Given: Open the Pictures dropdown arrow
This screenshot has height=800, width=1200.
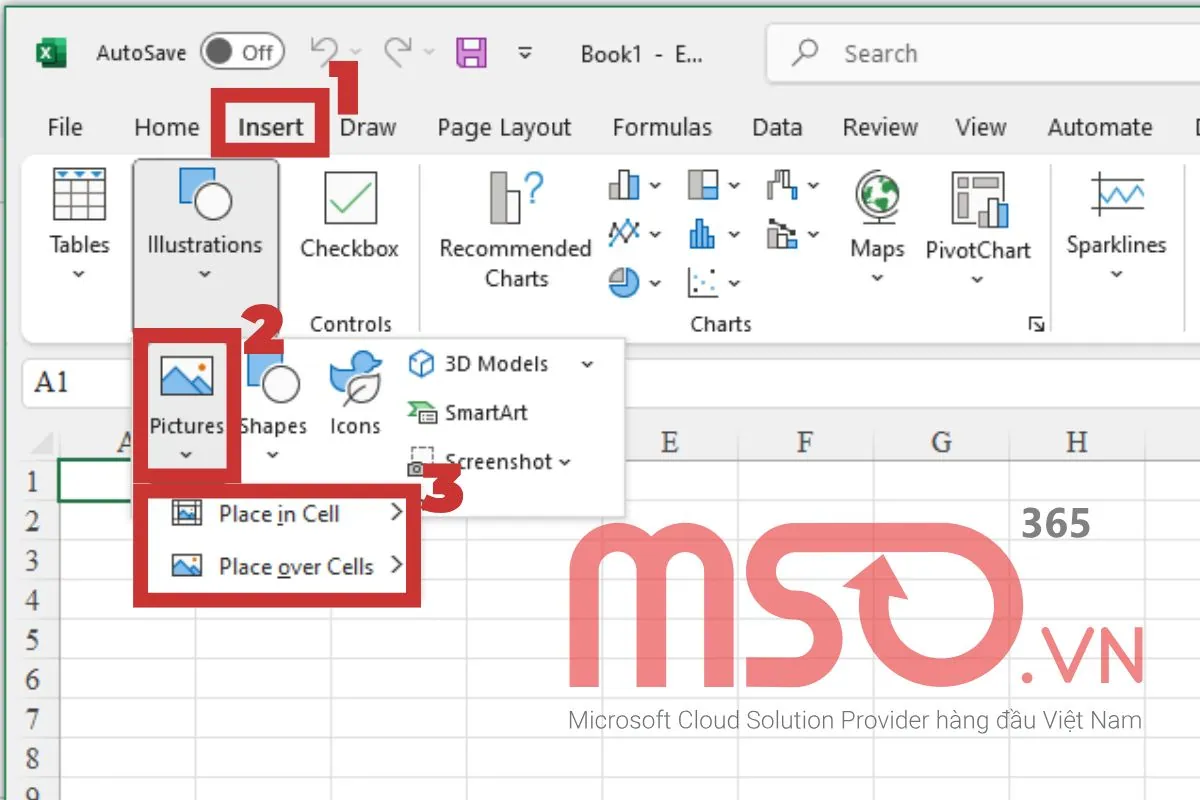Looking at the screenshot, I should pyautogui.click(x=186, y=455).
